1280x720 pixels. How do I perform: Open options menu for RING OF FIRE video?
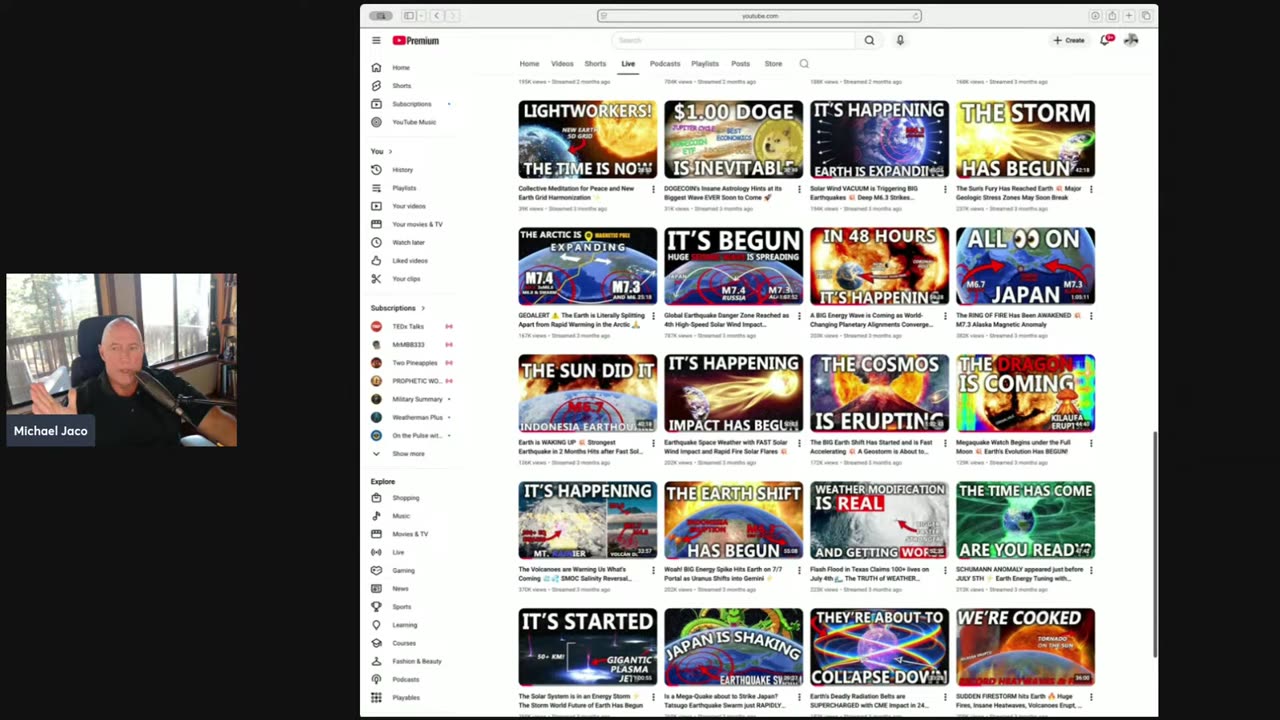click(1091, 316)
